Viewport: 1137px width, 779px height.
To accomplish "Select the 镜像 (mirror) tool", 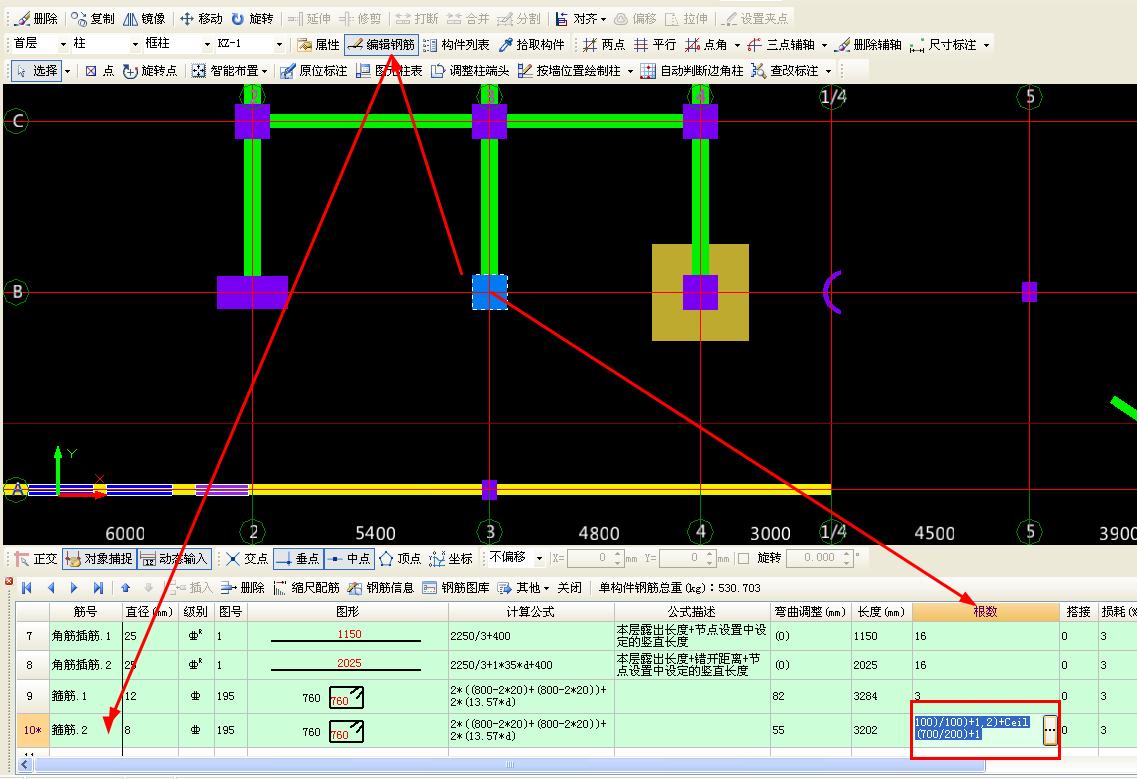I will pos(144,18).
